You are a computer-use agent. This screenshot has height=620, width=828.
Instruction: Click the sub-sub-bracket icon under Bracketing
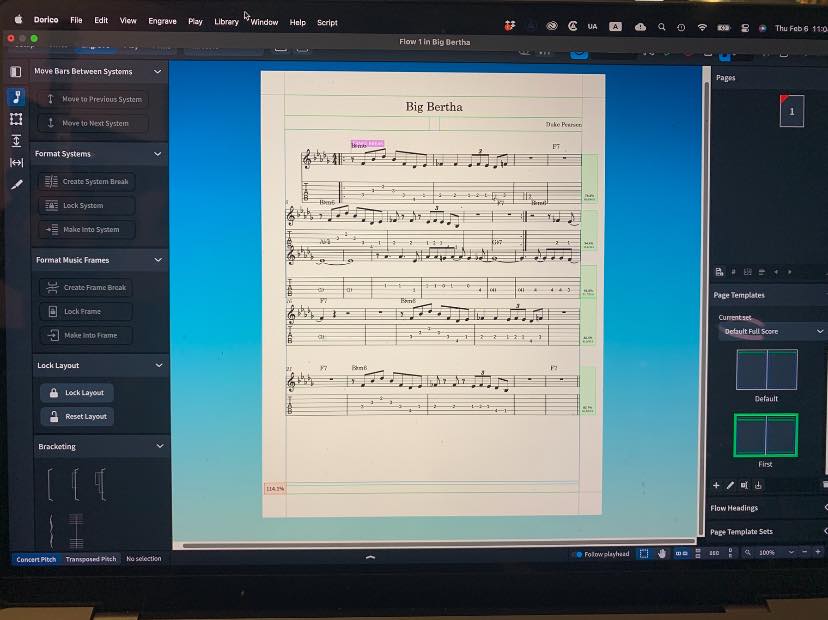pyautogui.click(x=100, y=484)
